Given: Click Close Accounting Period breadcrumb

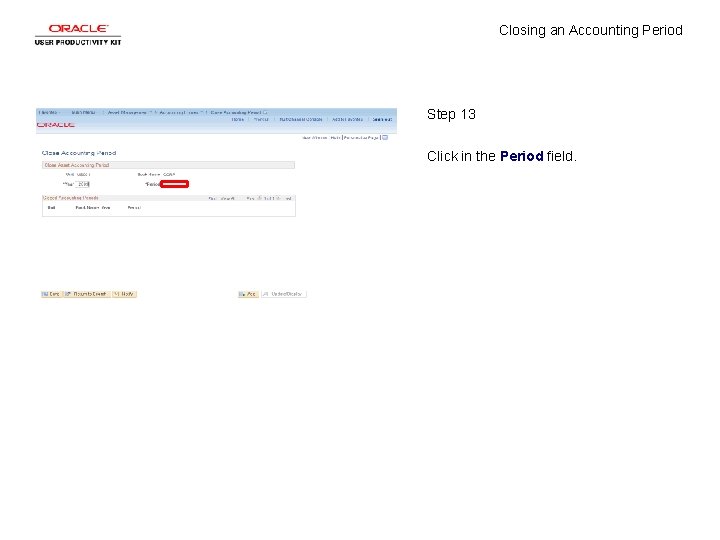Looking at the screenshot, I should click(237, 112).
